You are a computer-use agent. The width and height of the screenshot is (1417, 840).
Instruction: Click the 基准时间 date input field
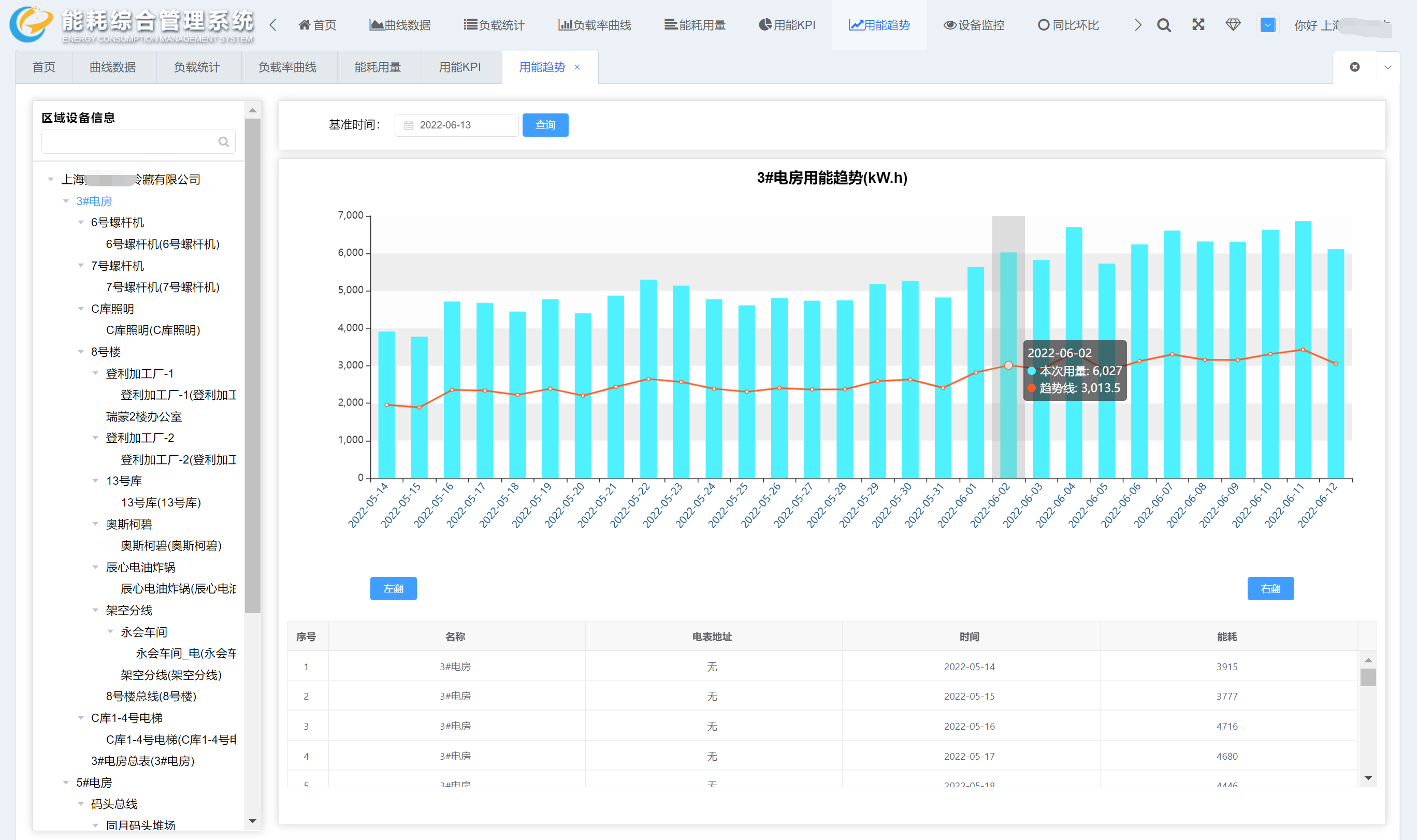[456, 124]
